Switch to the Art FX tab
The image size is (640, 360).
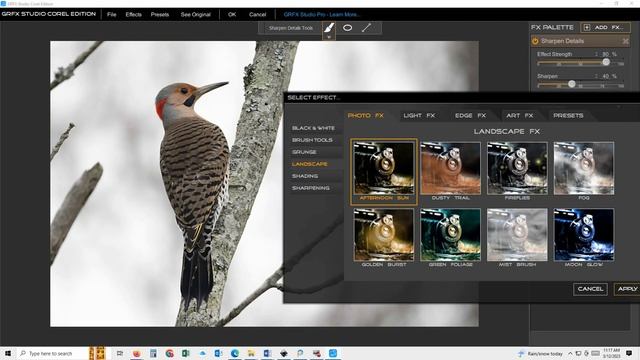pos(520,116)
